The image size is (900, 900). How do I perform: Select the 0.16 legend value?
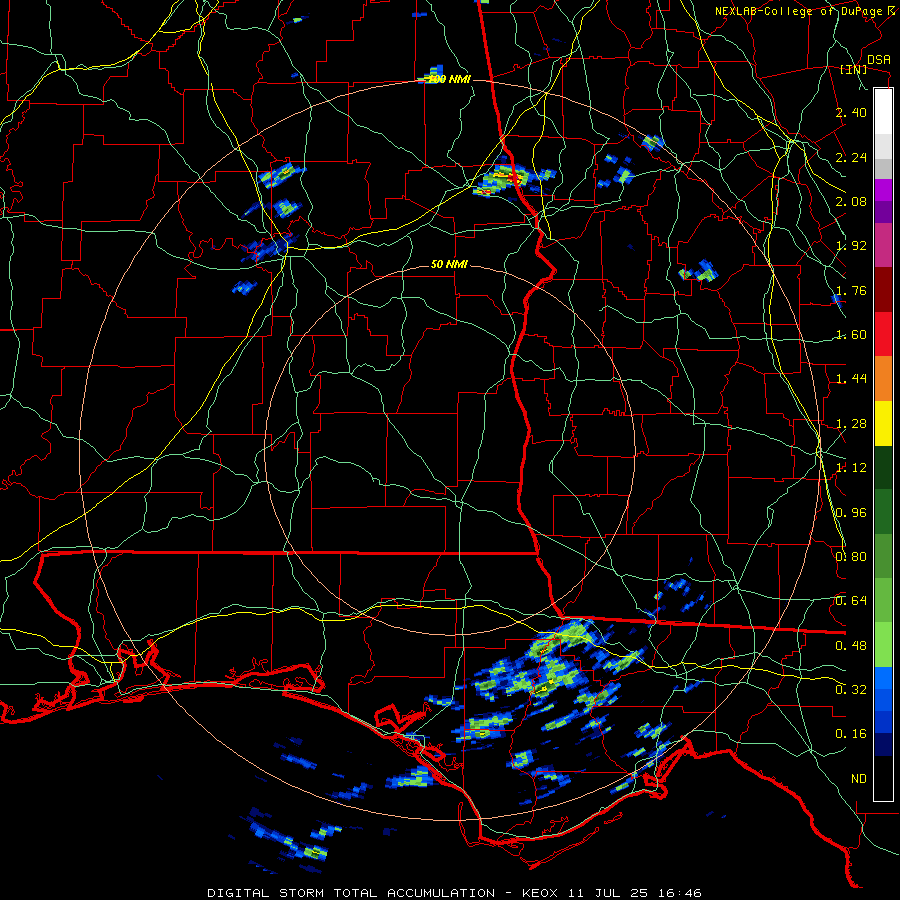click(x=851, y=734)
